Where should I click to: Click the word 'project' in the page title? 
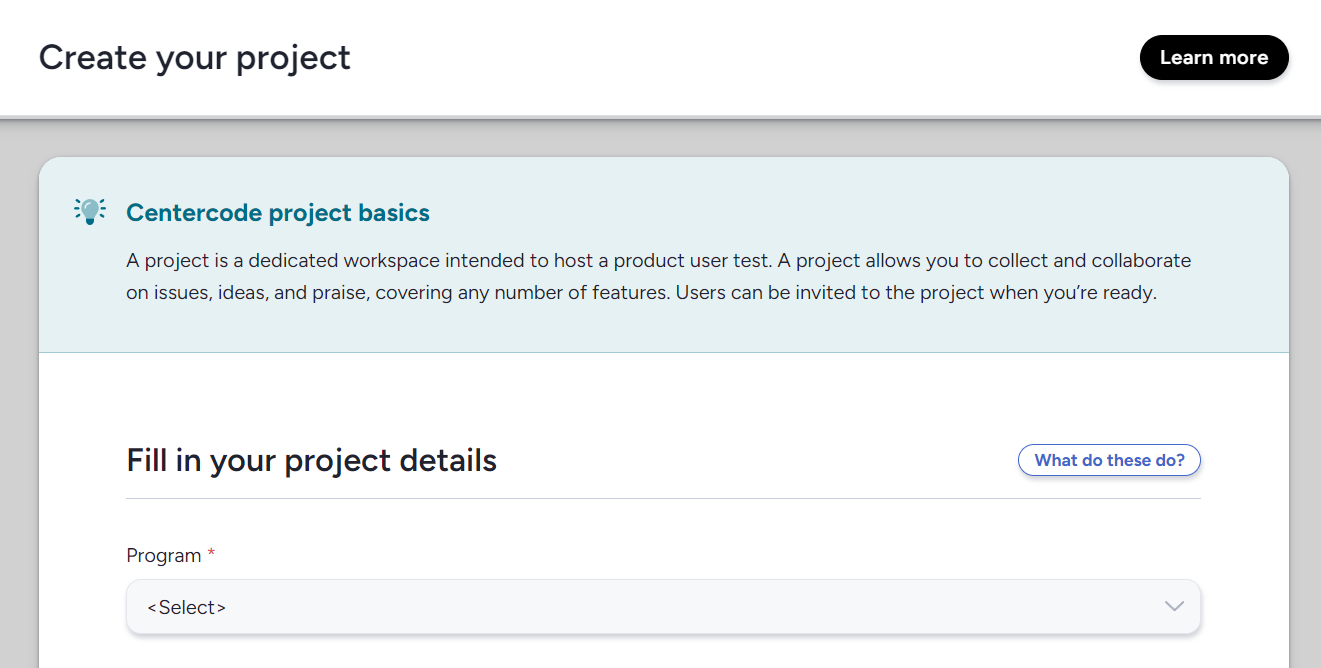(293, 58)
